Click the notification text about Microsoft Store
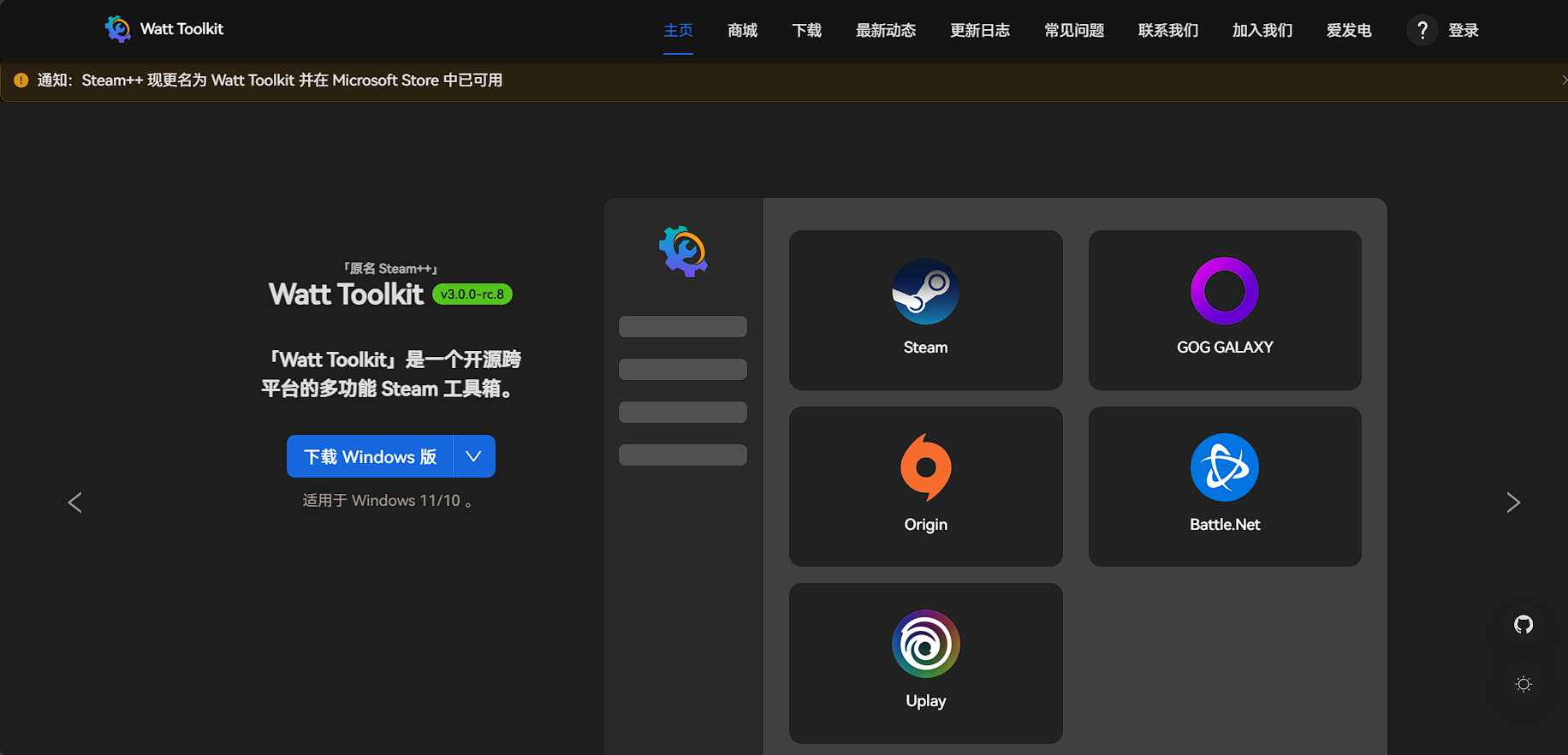This screenshot has width=1568, height=755. pos(270,80)
